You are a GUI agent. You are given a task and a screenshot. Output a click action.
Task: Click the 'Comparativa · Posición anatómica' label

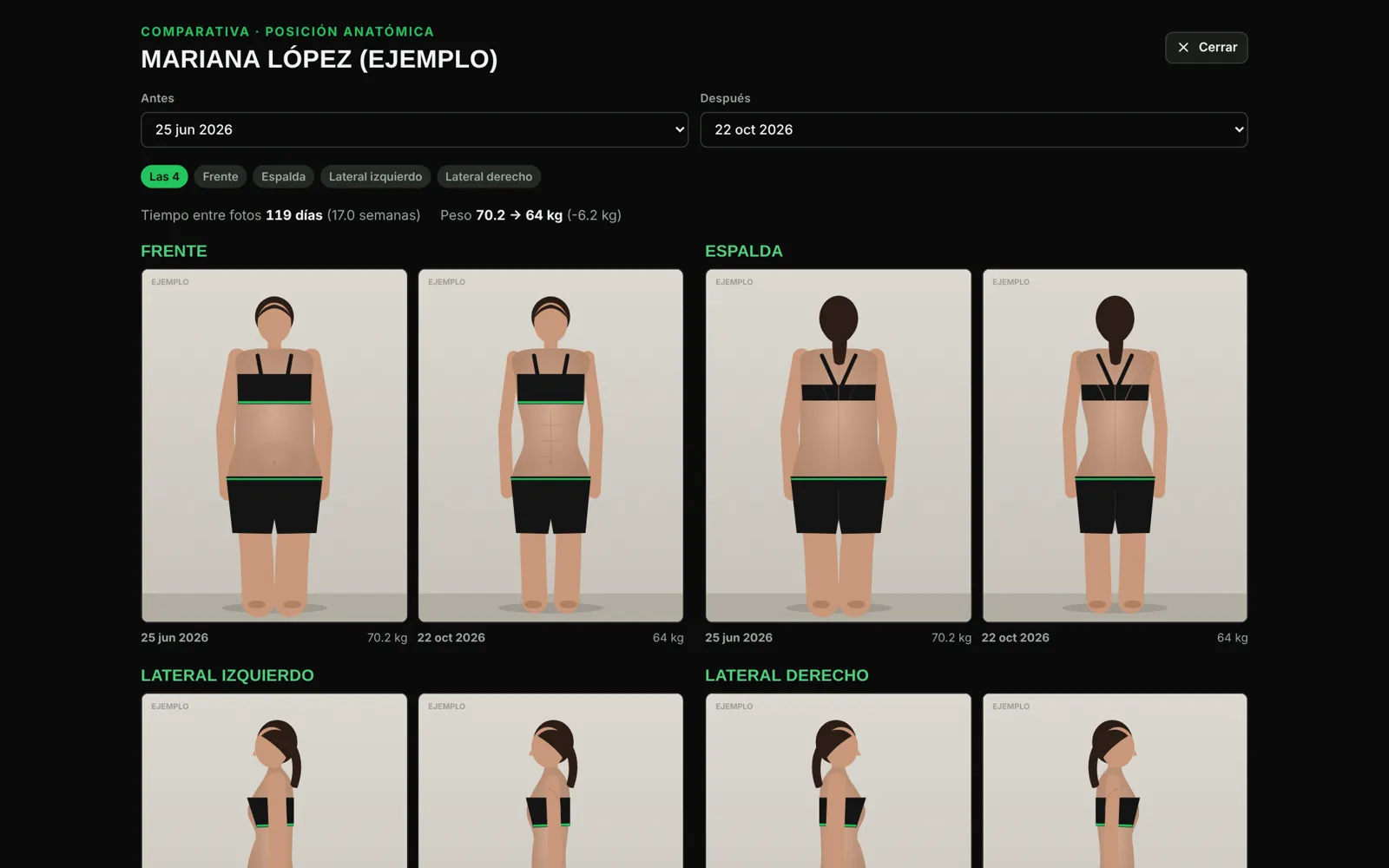tap(287, 31)
